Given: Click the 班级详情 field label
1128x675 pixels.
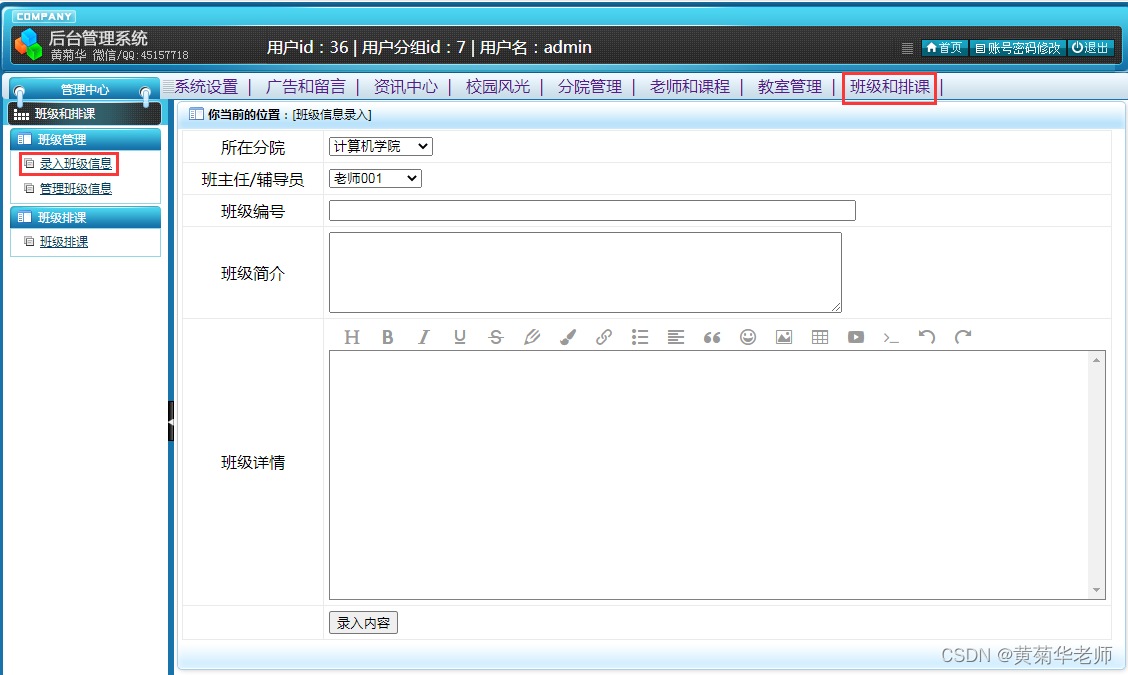Looking at the screenshot, I should [253, 463].
